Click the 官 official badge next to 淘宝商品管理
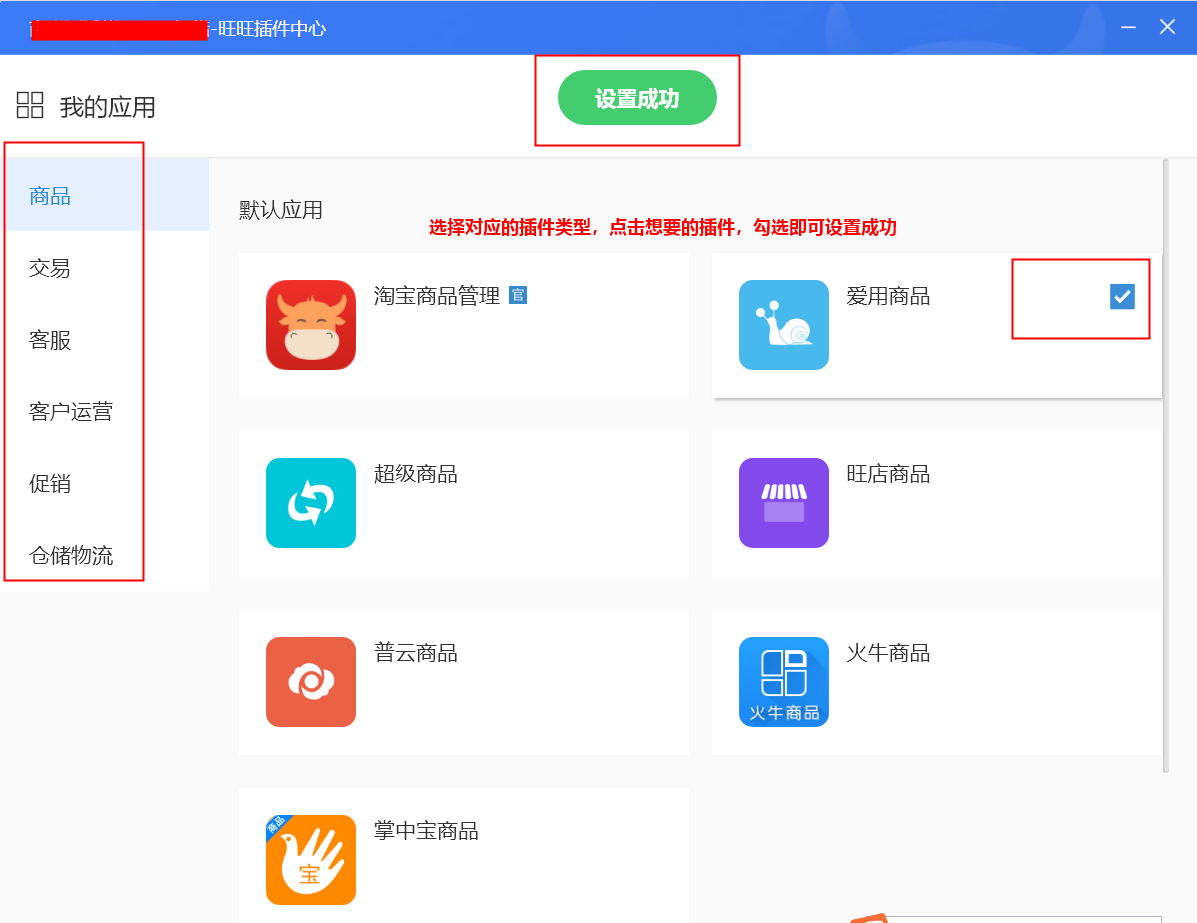1197x923 pixels. (x=517, y=295)
